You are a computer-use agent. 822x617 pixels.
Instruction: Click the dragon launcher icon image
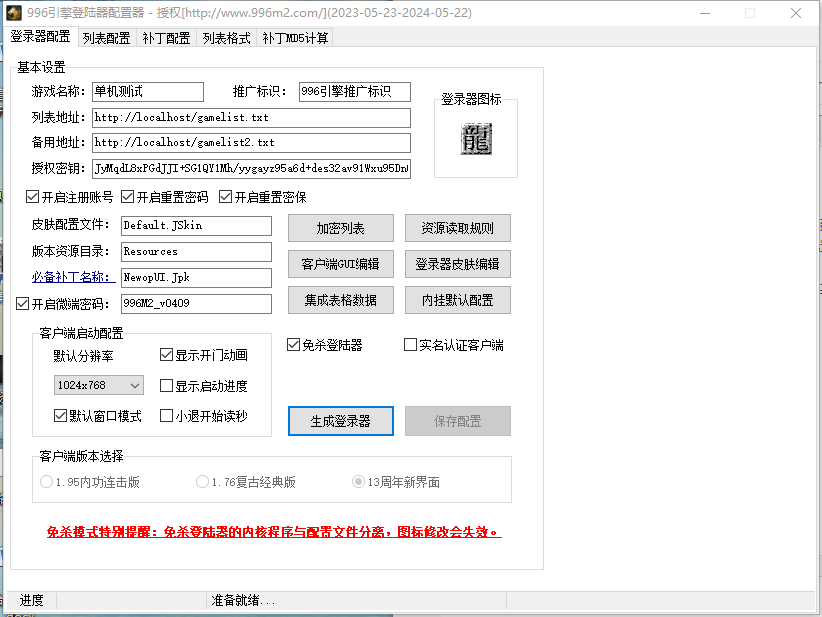click(476, 139)
